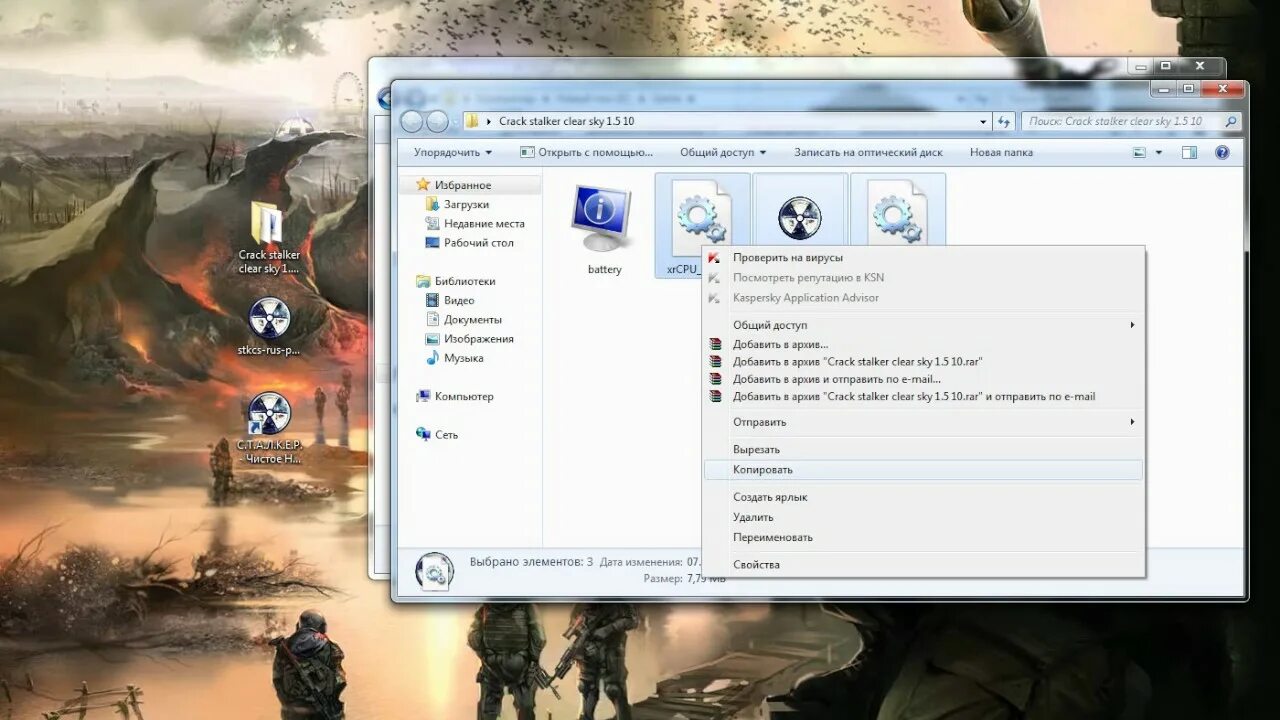Expand address bar history dropdown
This screenshot has width=1280, height=720.
pyautogui.click(x=983, y=121)
